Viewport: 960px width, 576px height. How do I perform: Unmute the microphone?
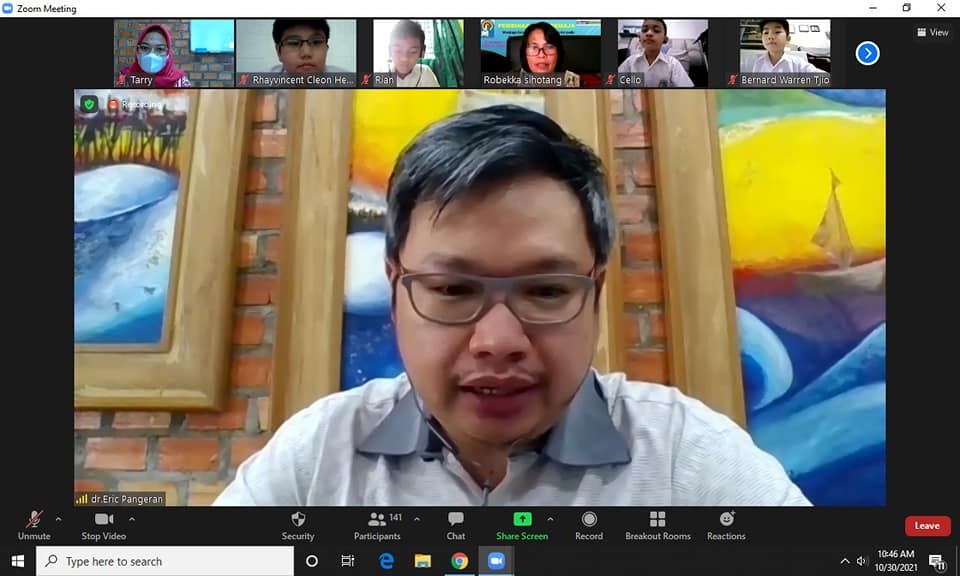click(34, 525)
